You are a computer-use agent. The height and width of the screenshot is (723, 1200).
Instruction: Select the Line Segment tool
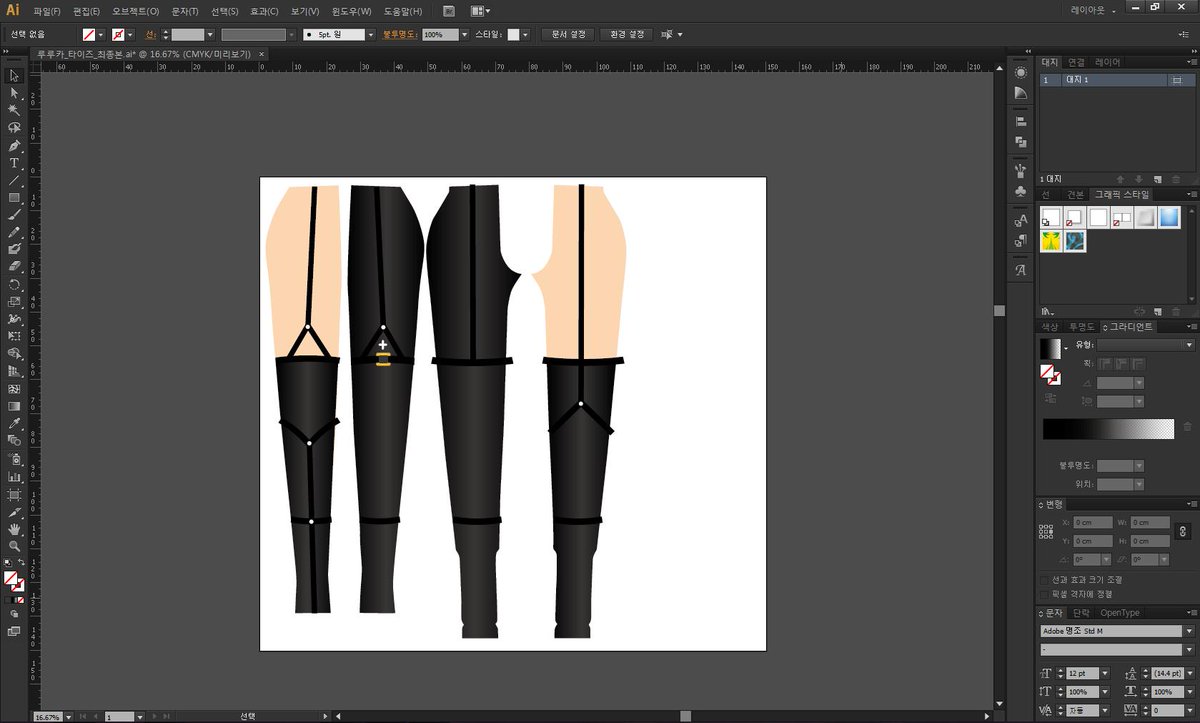click(14, 180)
